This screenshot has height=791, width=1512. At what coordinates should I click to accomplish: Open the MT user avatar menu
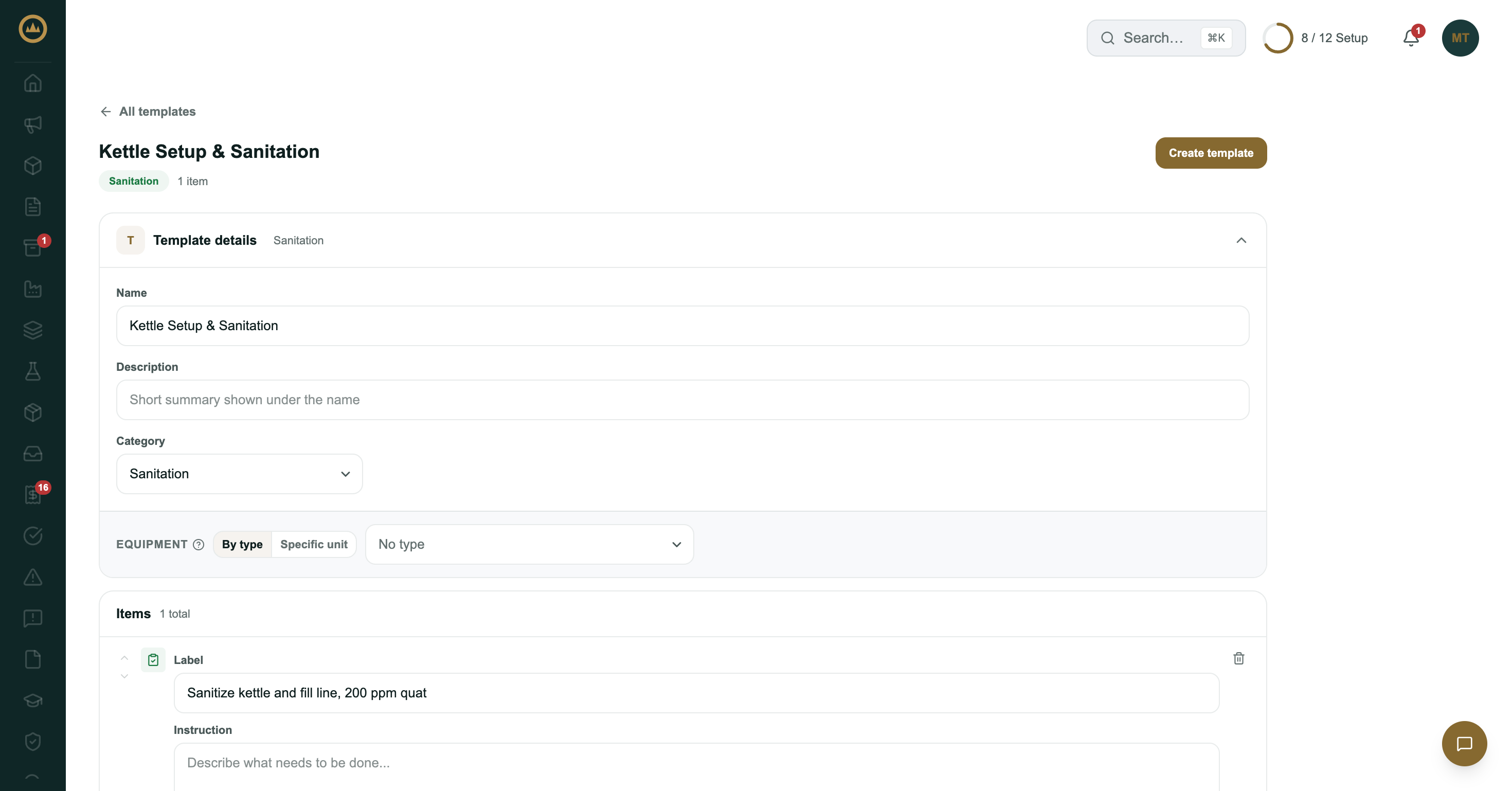(1460, 38)
